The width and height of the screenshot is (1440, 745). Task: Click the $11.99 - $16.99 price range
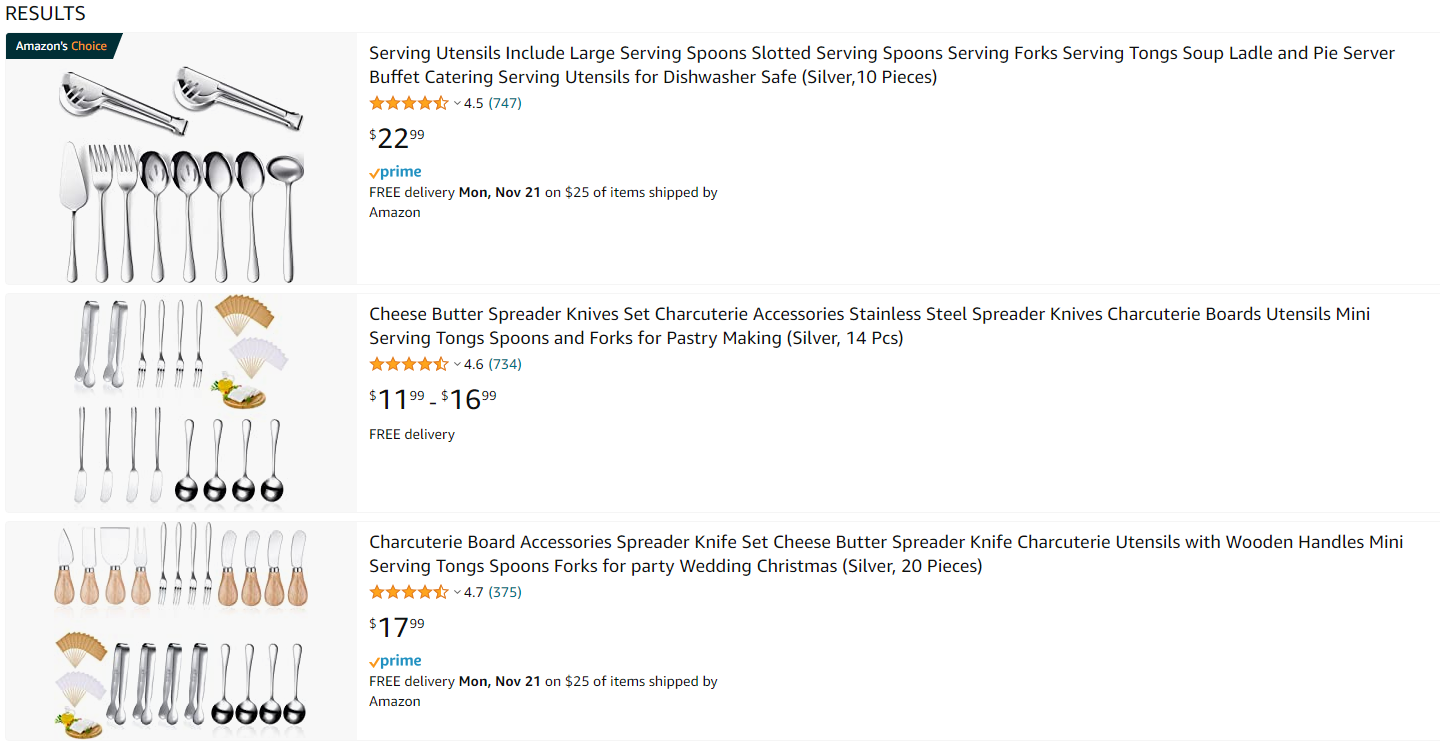(433, 399)
